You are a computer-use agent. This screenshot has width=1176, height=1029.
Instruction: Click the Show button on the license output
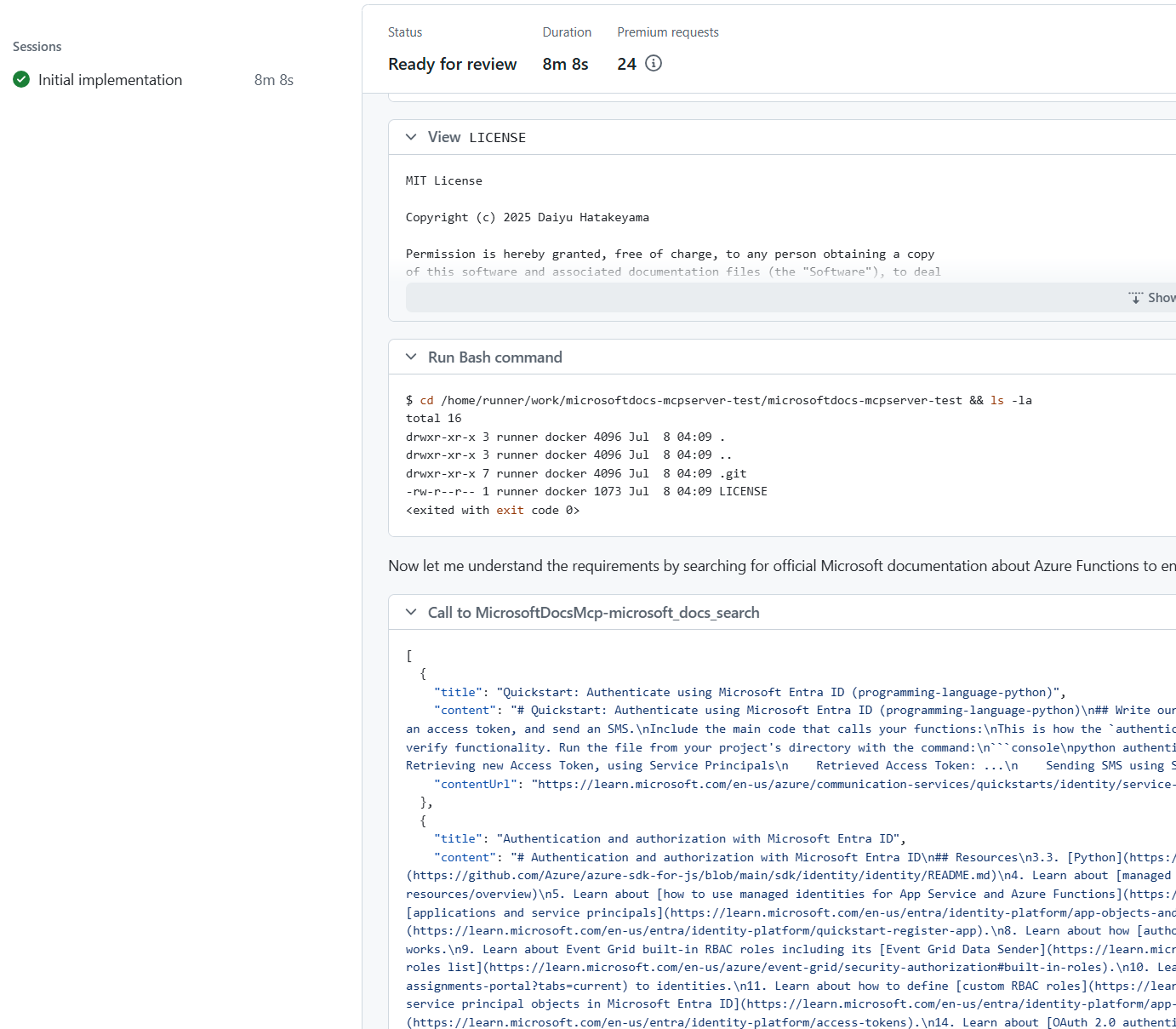pyautogui.click(x=1159, y=297)
